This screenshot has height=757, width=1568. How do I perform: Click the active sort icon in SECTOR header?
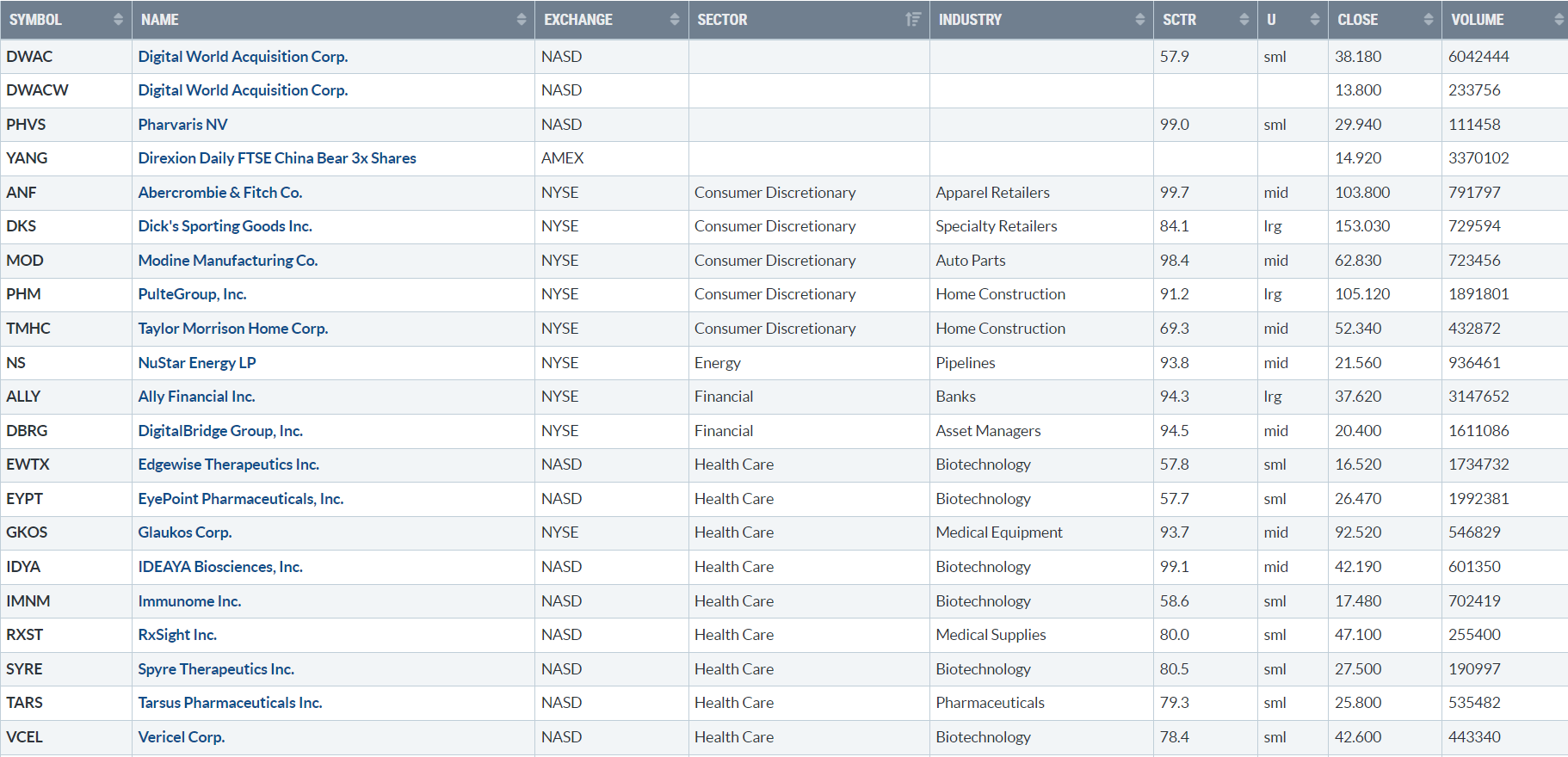coord(913,20)
